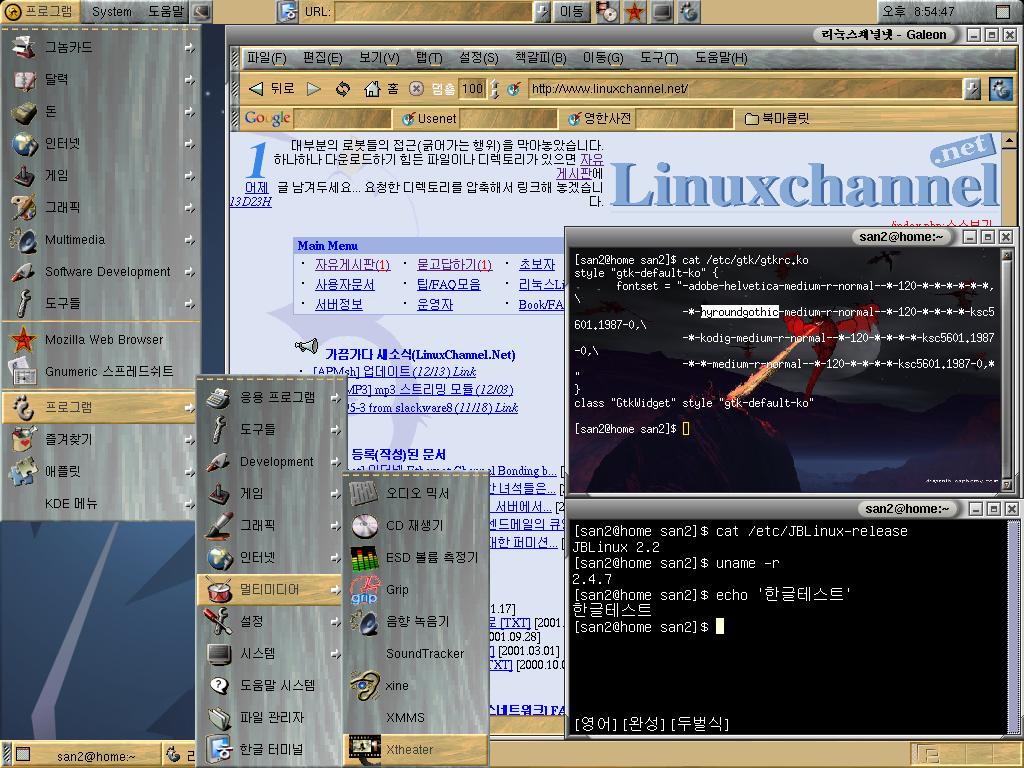Screen dimensions: 1024x768
Task: Open the 파일(F) menu in Galeon
Action: 266,58
